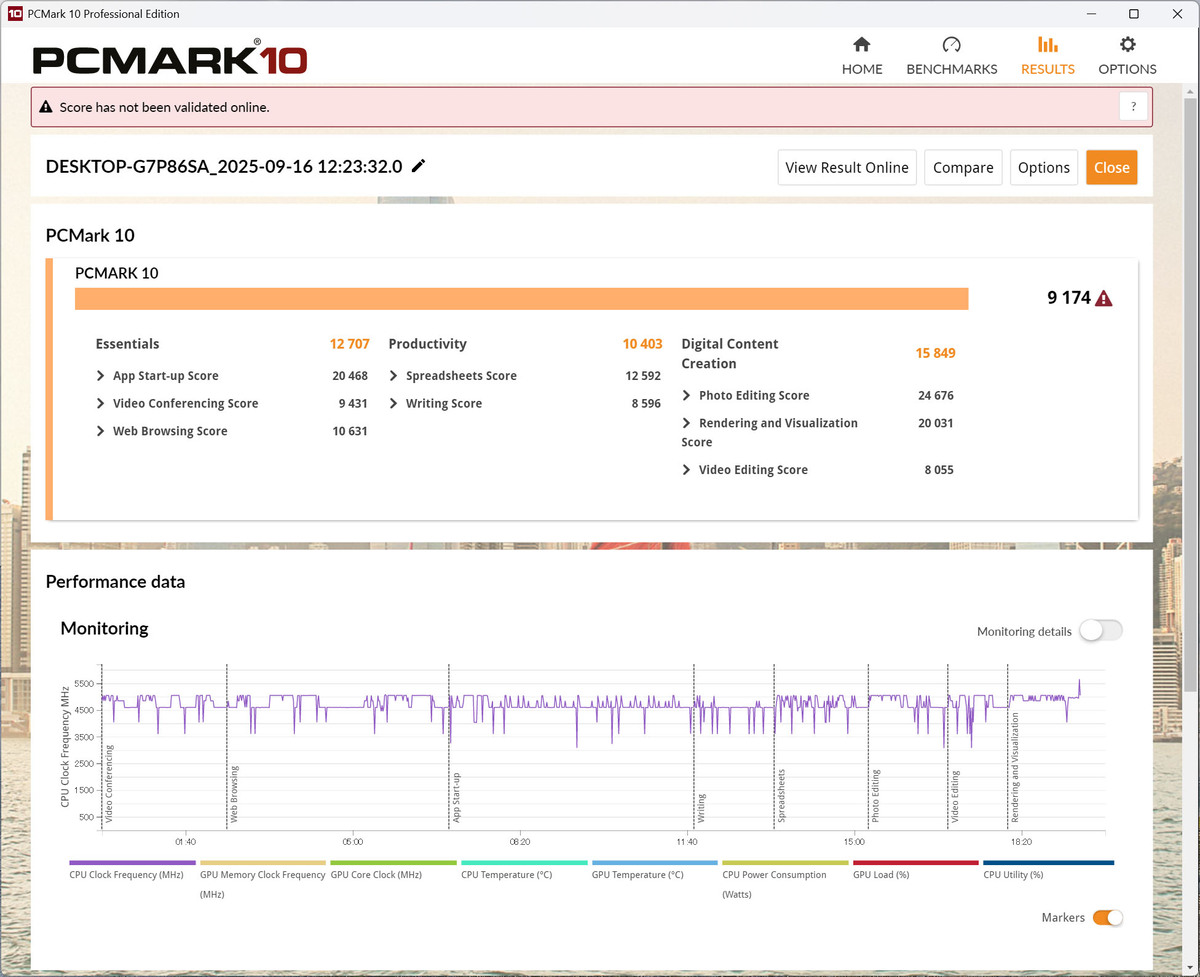Select the Results bar chart icon
The width and height of the screenshot is (1200, 977).
(1047, 45)
